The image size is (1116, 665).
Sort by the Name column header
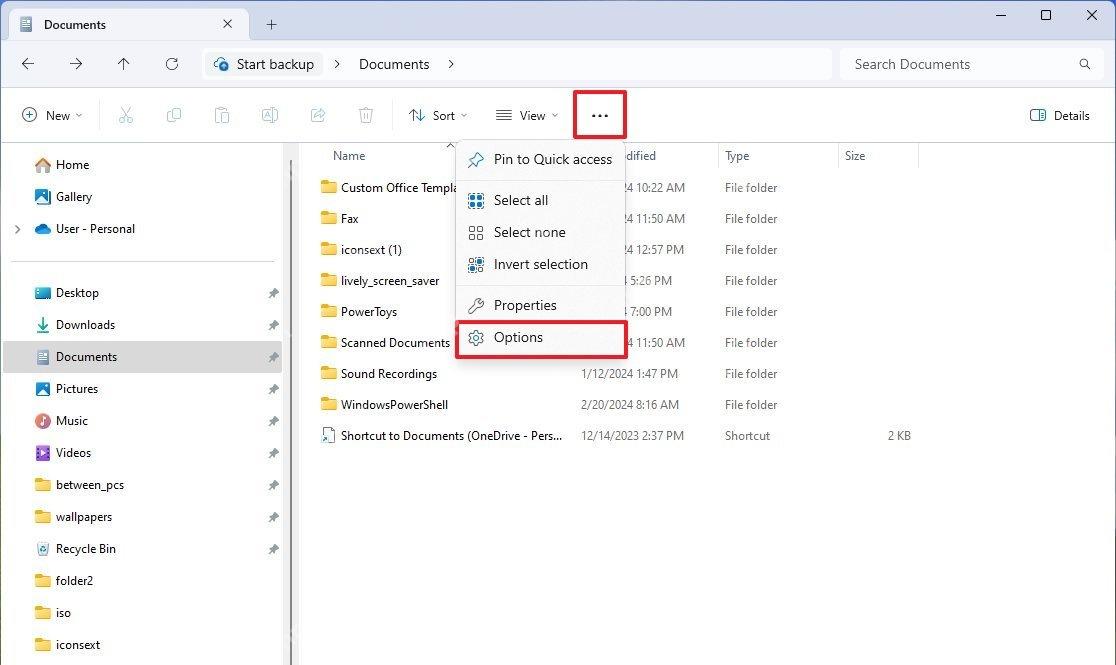349,156
